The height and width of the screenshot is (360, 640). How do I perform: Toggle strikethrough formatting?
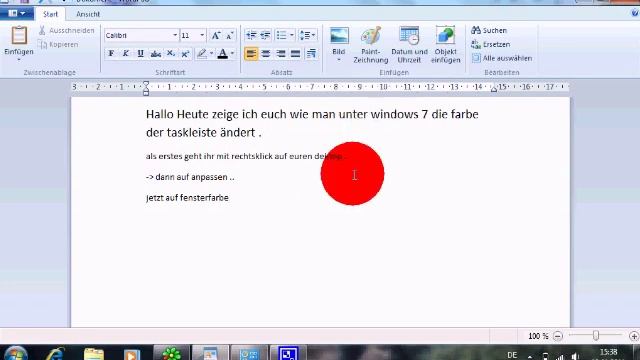click(156, 53)
